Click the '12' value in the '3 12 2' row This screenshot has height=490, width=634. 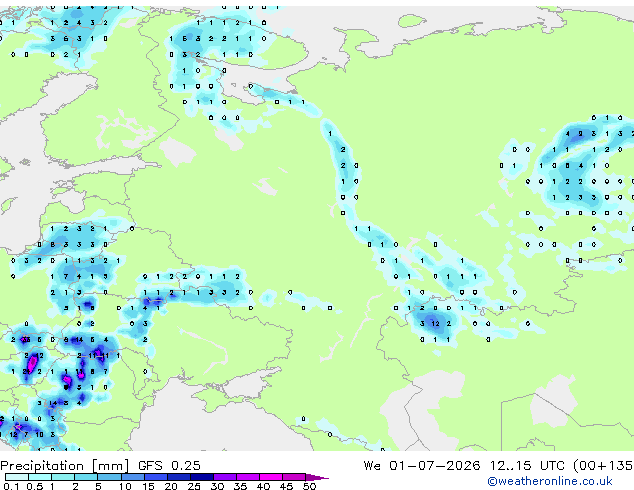click(x=435, y=323)
